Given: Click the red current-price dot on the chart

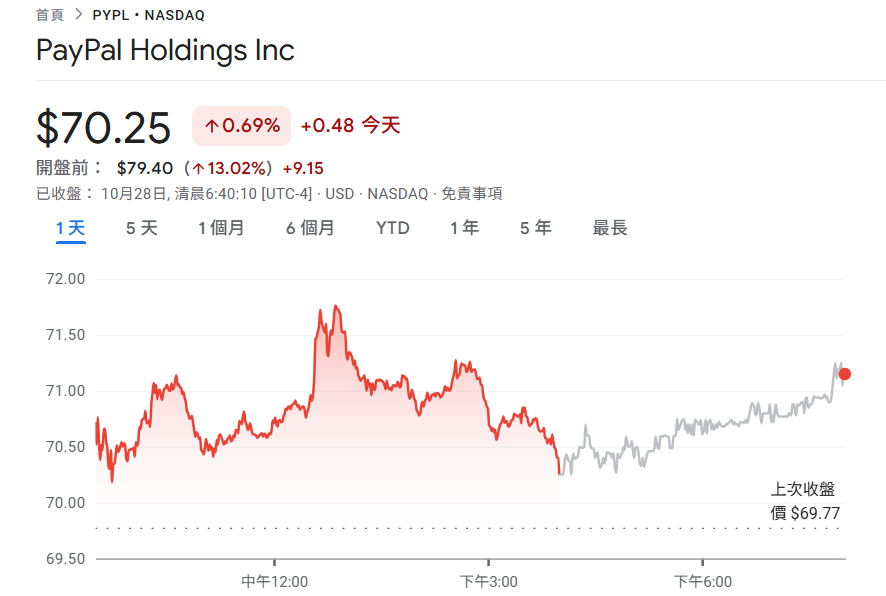Looking at the screenshot, I should [845, 374].
